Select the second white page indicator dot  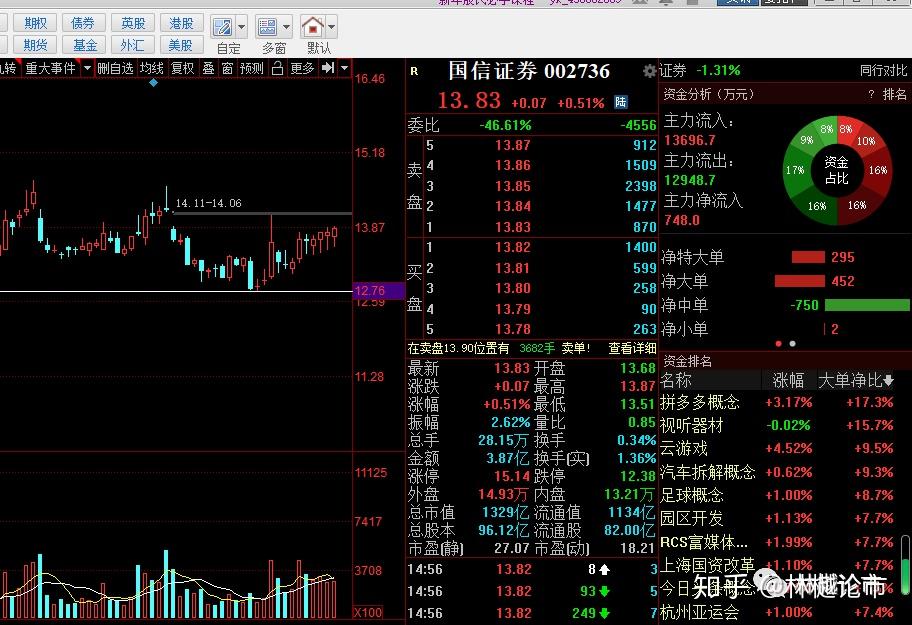point(792,344)
